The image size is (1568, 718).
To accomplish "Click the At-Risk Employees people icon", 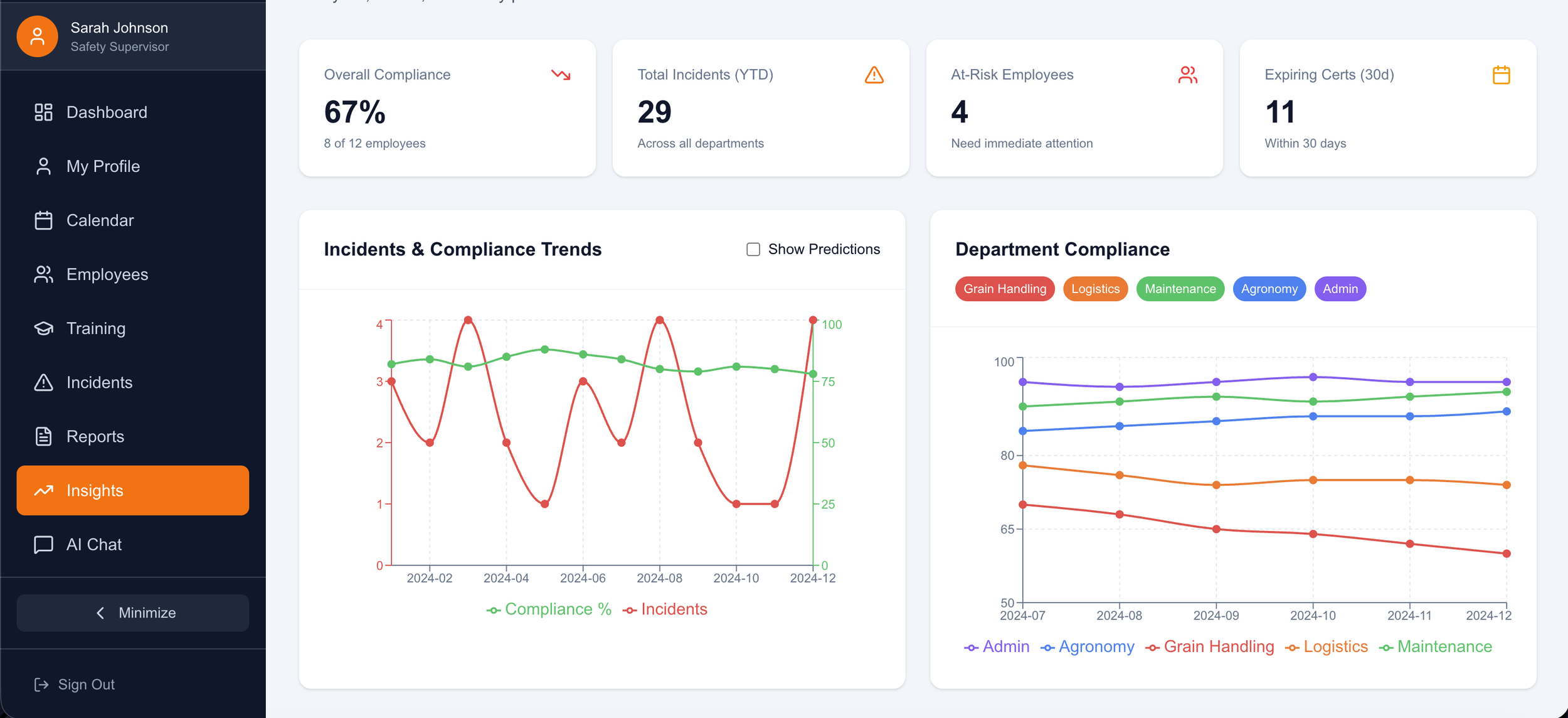I will tap(1187, 75).
